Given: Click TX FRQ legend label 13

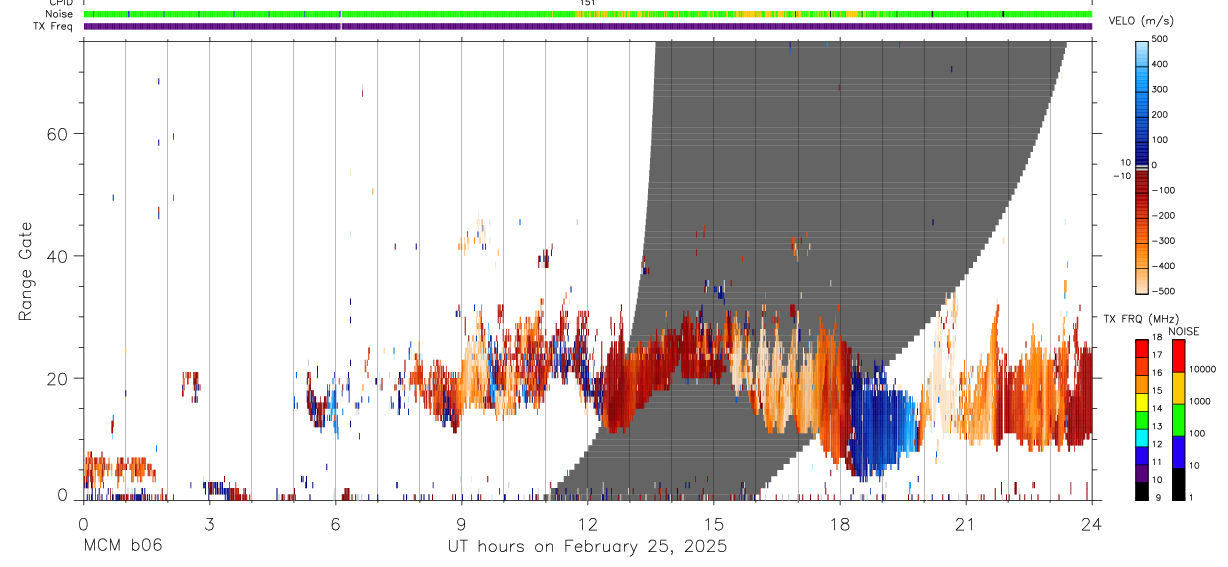Looking at the screenshot, I should tap(1157, 426).
